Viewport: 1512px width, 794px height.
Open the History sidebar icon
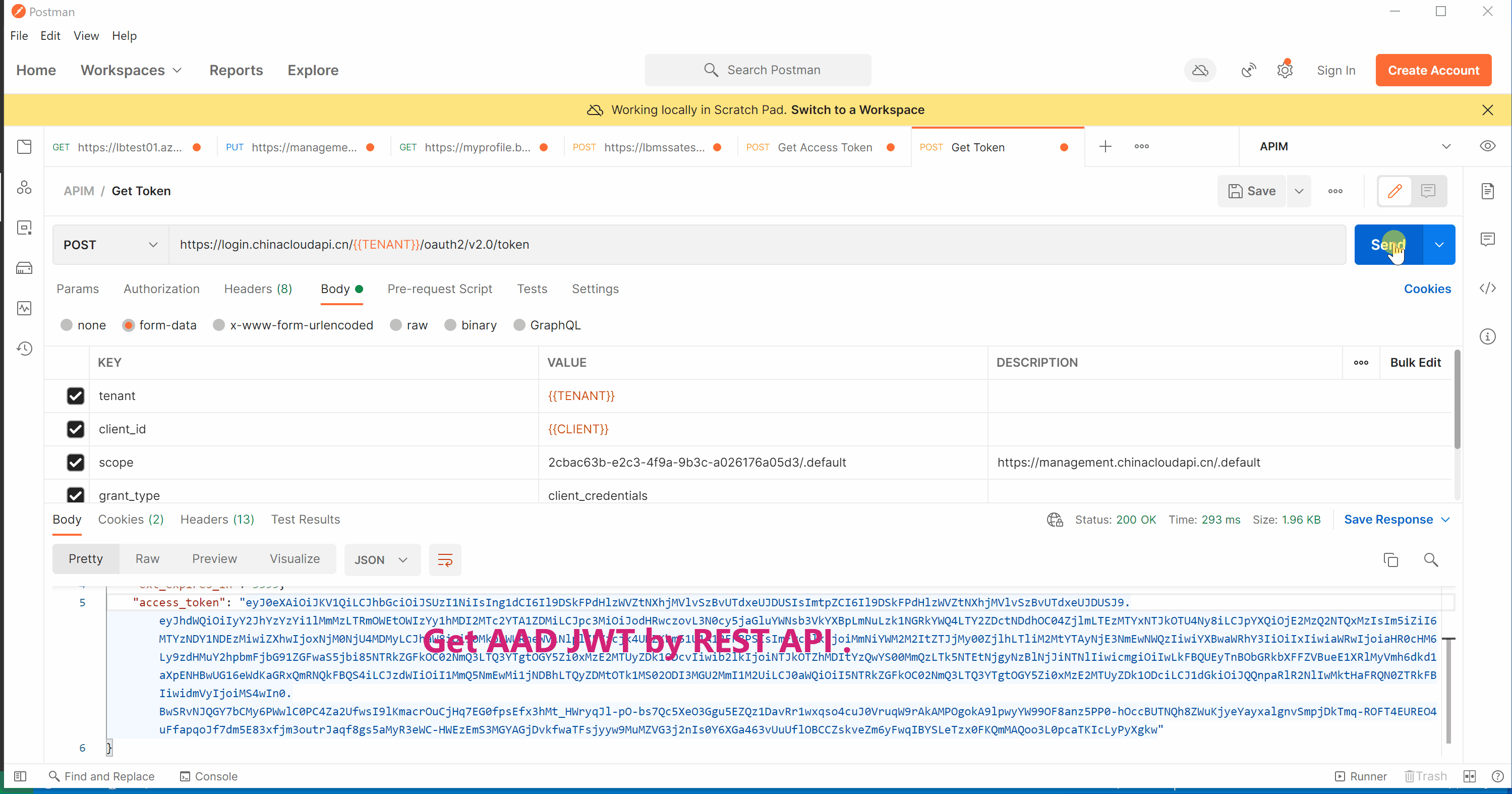24,348
